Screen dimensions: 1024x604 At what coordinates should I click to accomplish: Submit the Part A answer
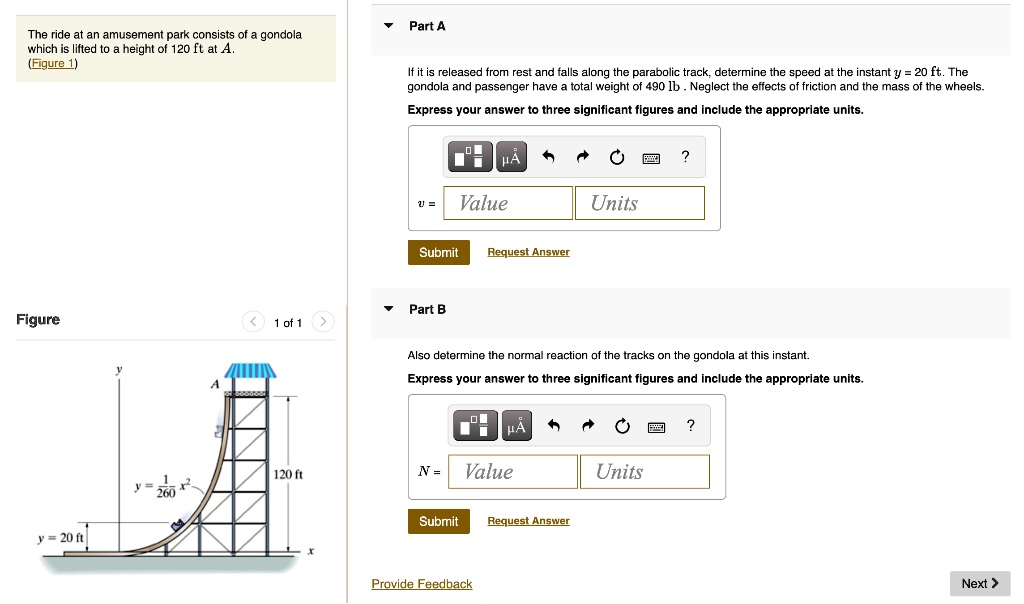tap(438, 252)
